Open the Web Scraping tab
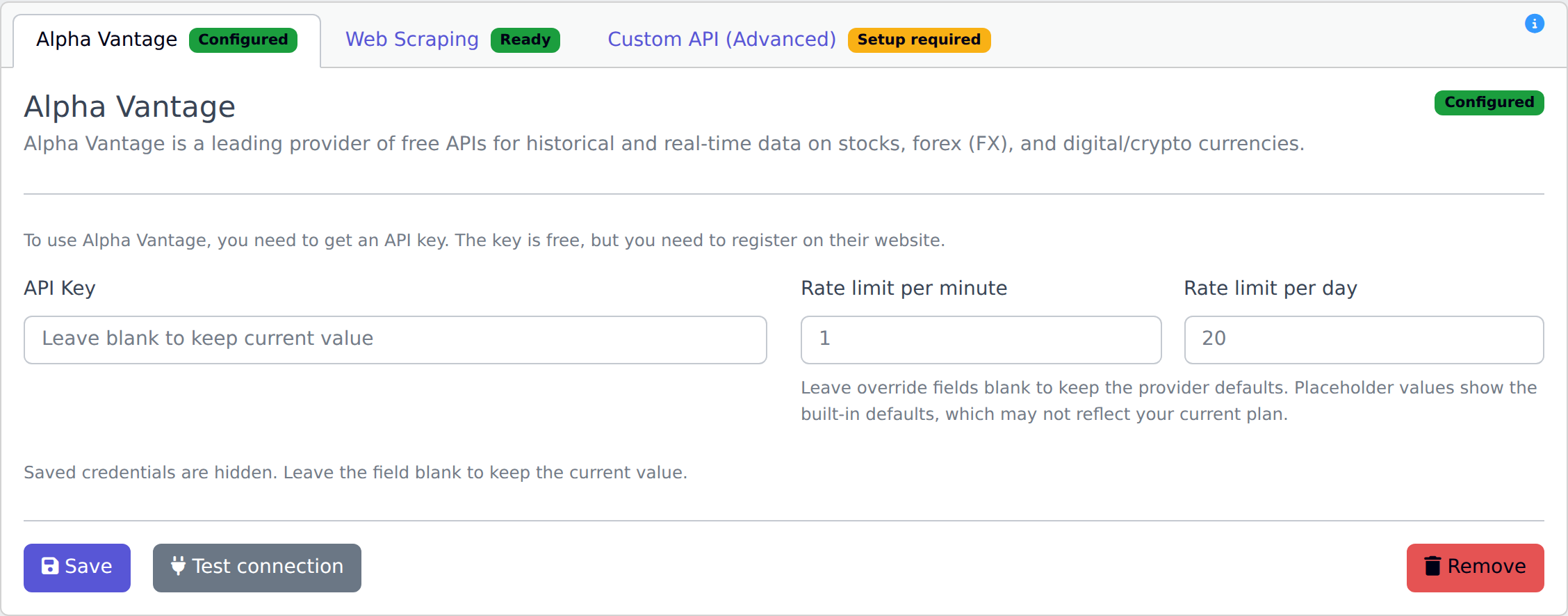This screenshot has width=1568, height=616. click(452, 40)
